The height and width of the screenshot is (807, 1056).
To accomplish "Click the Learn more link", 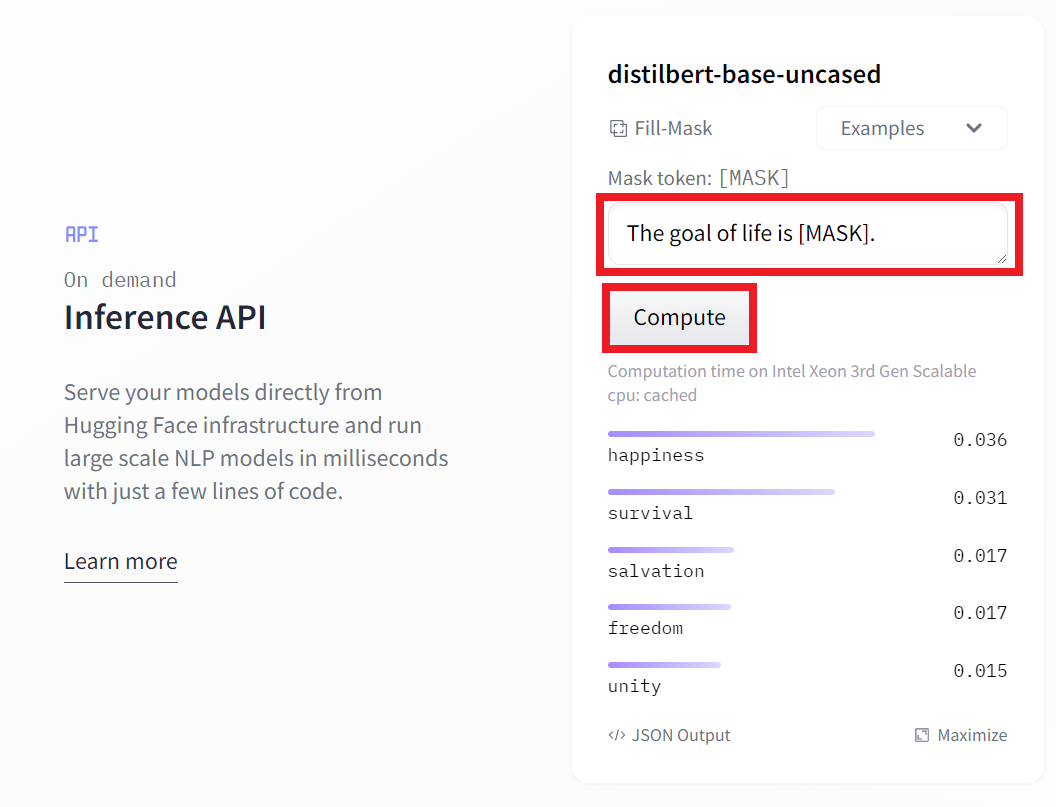I will 121,561.
